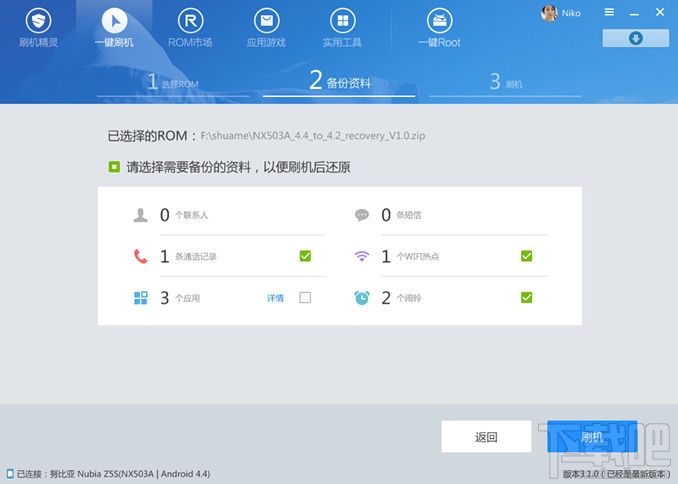
Task: Click the 请选择需要备份的资料 instruction text
Action: click(238, 167)
